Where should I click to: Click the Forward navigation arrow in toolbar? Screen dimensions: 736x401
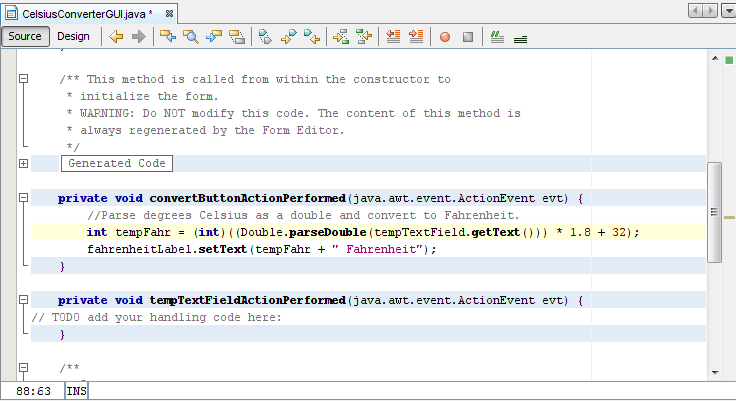click(139, 37)
